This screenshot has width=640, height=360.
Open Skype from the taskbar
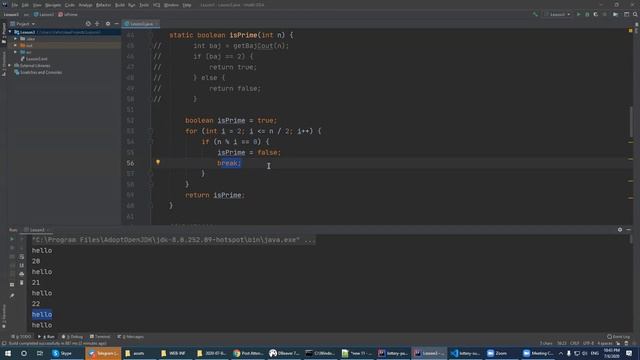click(x=68, y=353)
